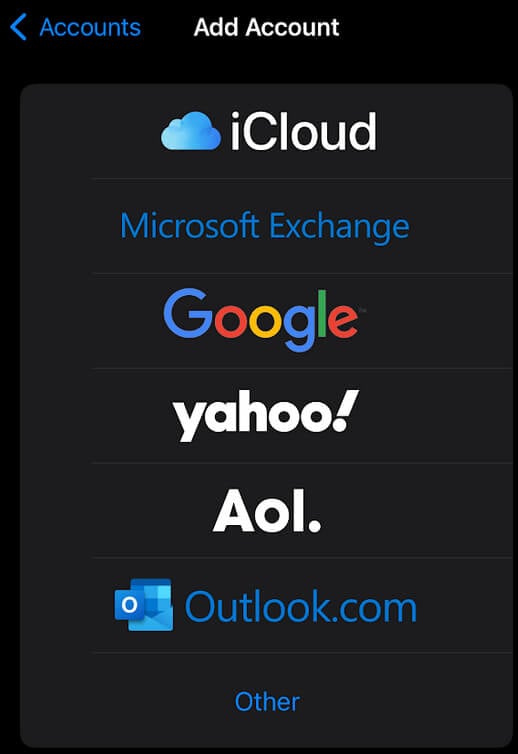Choose the iCloud account option

(266, 131)
